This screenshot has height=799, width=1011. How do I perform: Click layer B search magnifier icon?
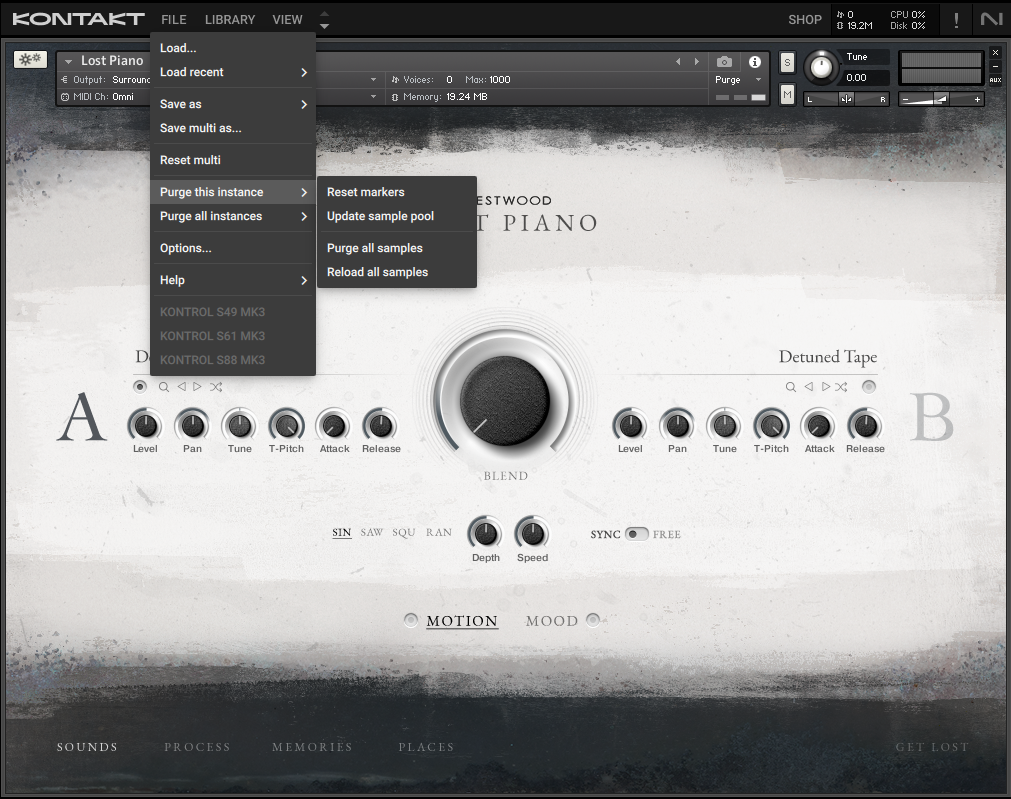[790, 387]
